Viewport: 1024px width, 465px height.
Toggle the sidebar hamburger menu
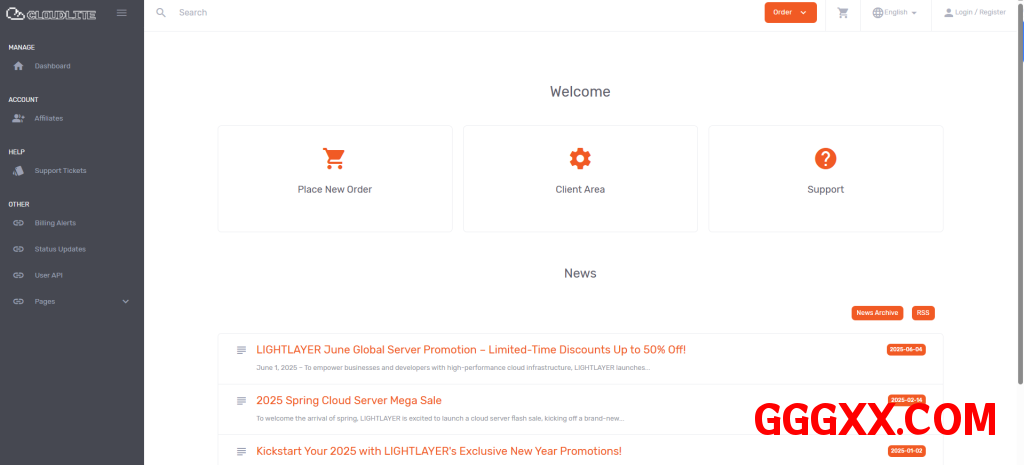point(122,13)
